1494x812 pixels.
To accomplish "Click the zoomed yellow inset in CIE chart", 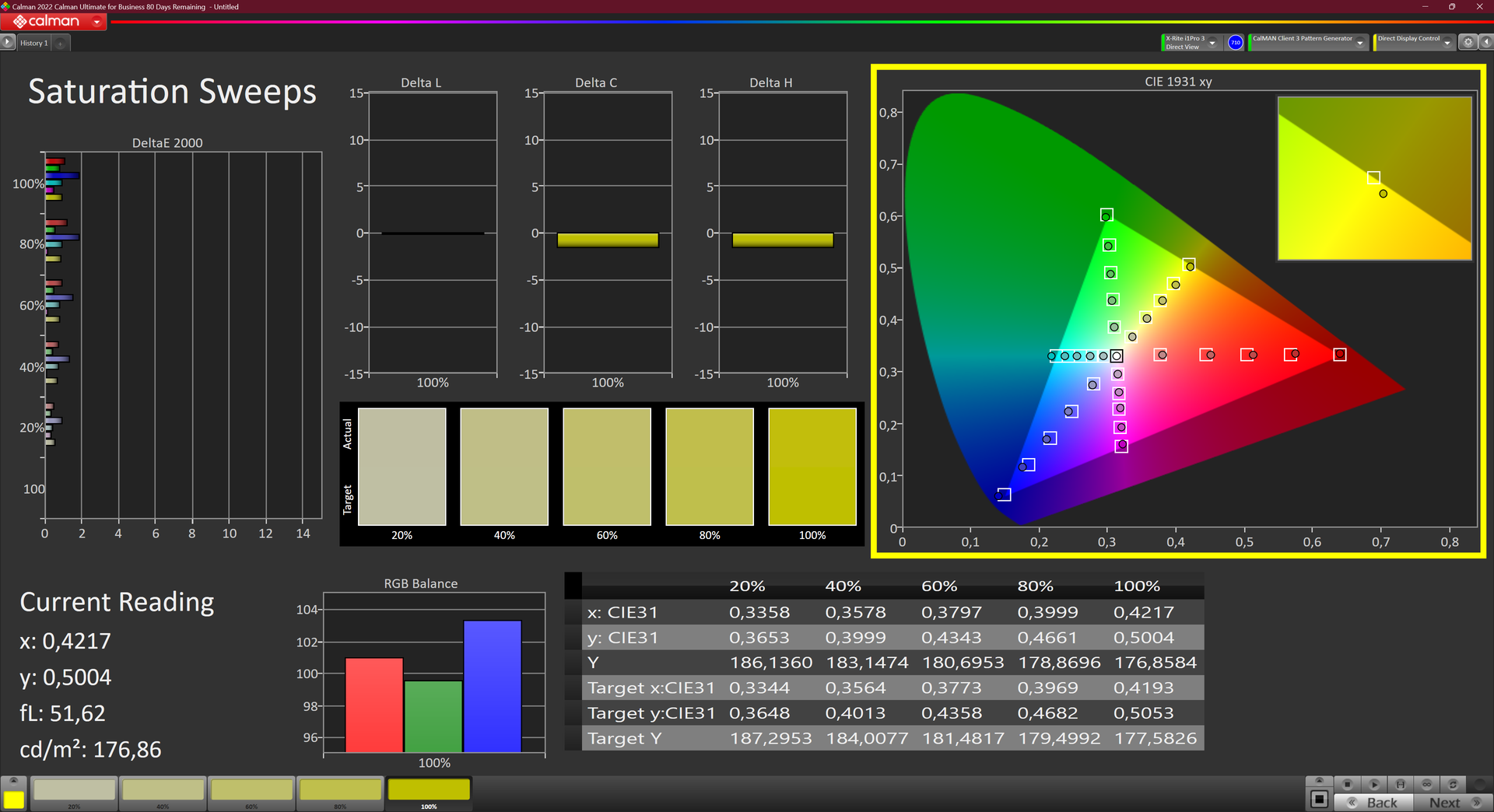I will tap(1374, 178).
